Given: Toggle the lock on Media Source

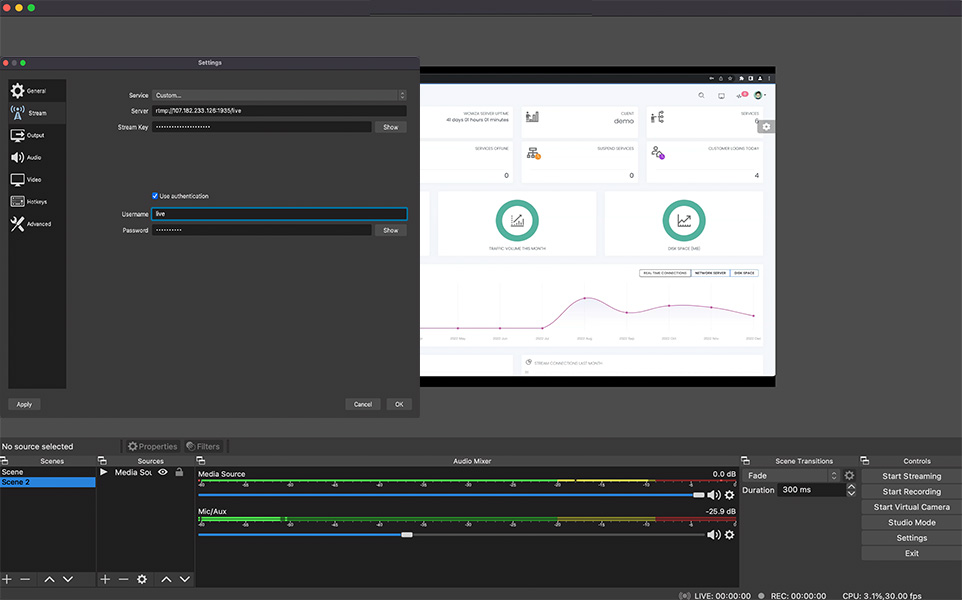Looking at the screenshot, I should click(179, 472).
